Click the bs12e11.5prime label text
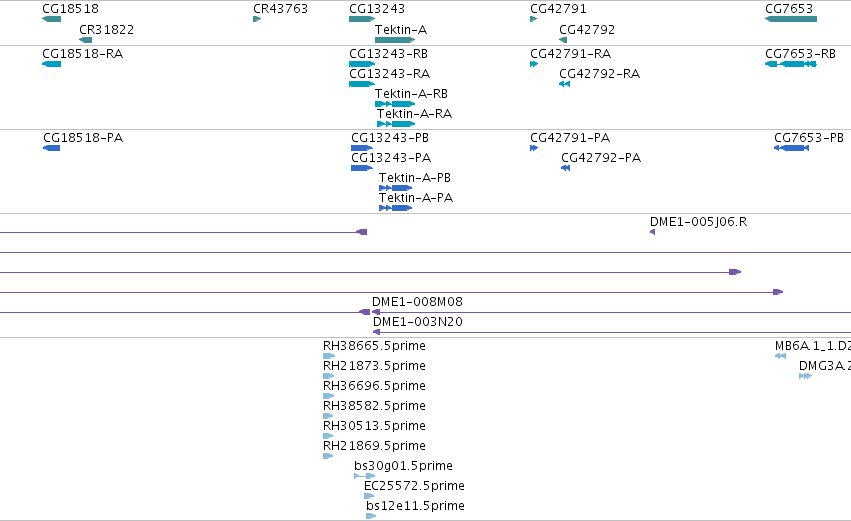 click(x=416, y=506)
